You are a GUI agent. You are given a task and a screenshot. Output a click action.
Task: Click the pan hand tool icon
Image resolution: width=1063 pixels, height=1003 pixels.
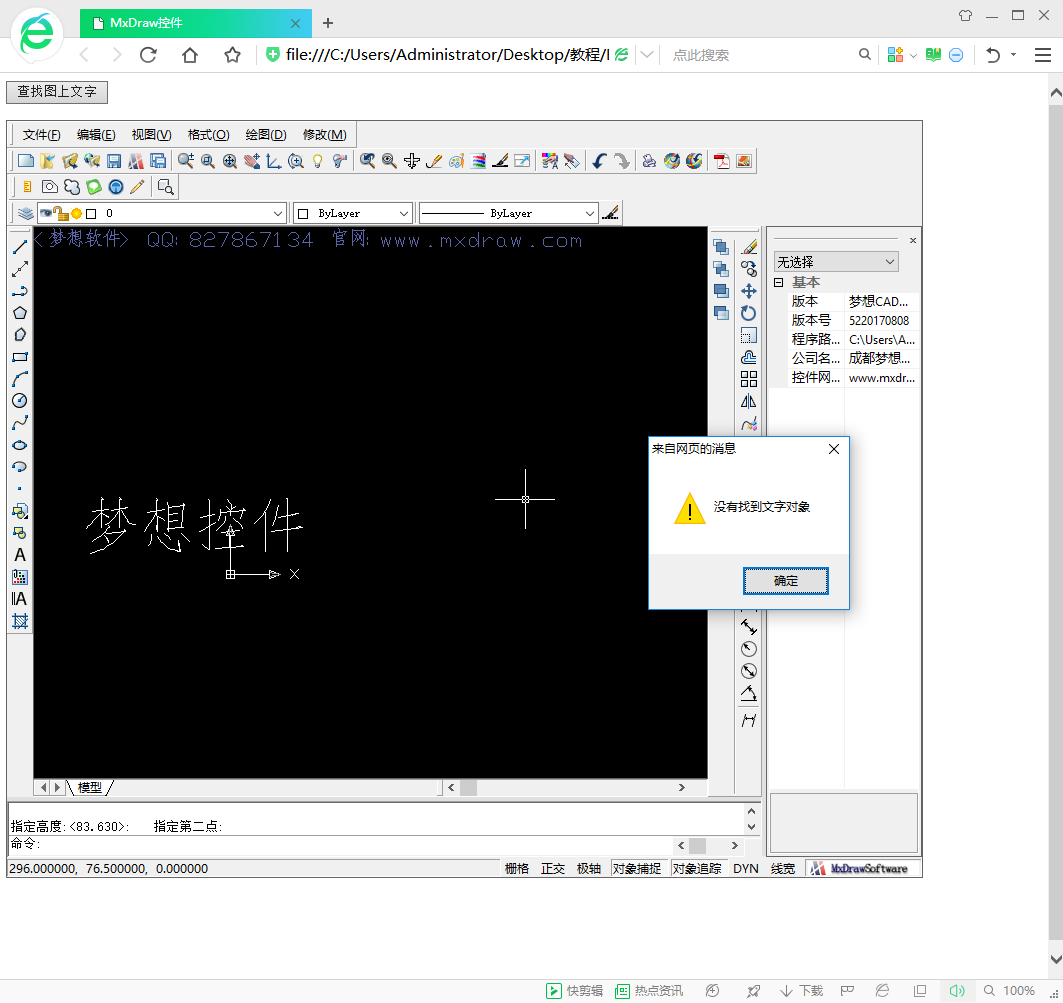click(x=252, y=161)
